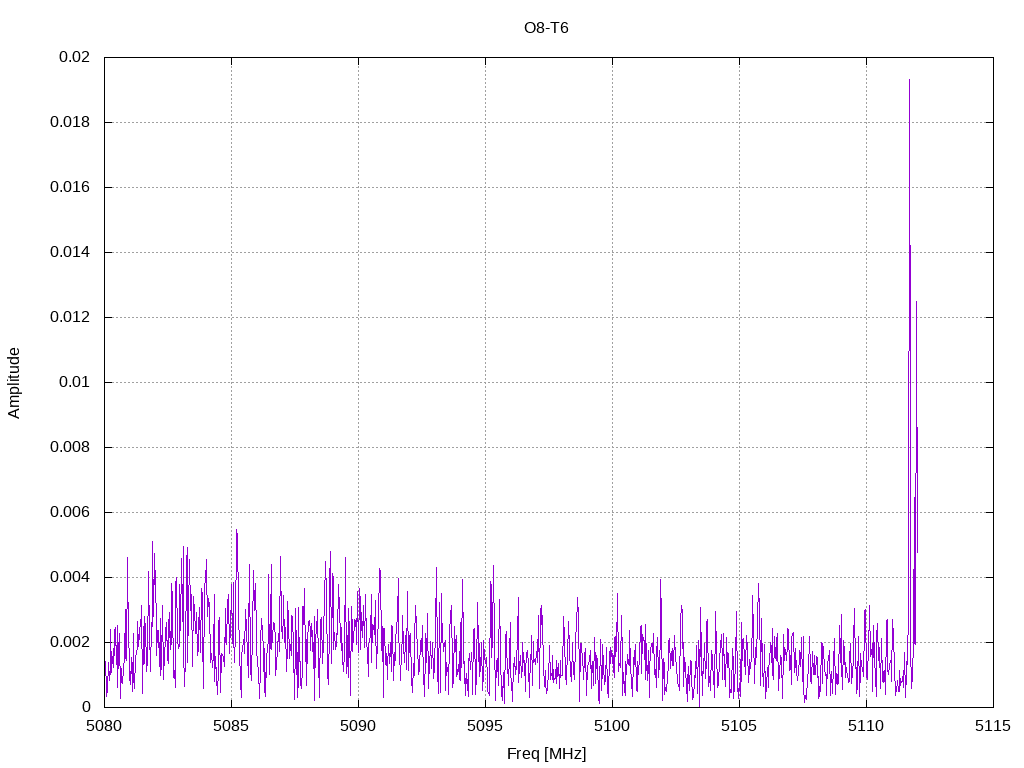Click the 0.01 y-axis tick label
The height and width of the screenshot is (768, 1024).
pyautogui.click(x=74, y=382)
